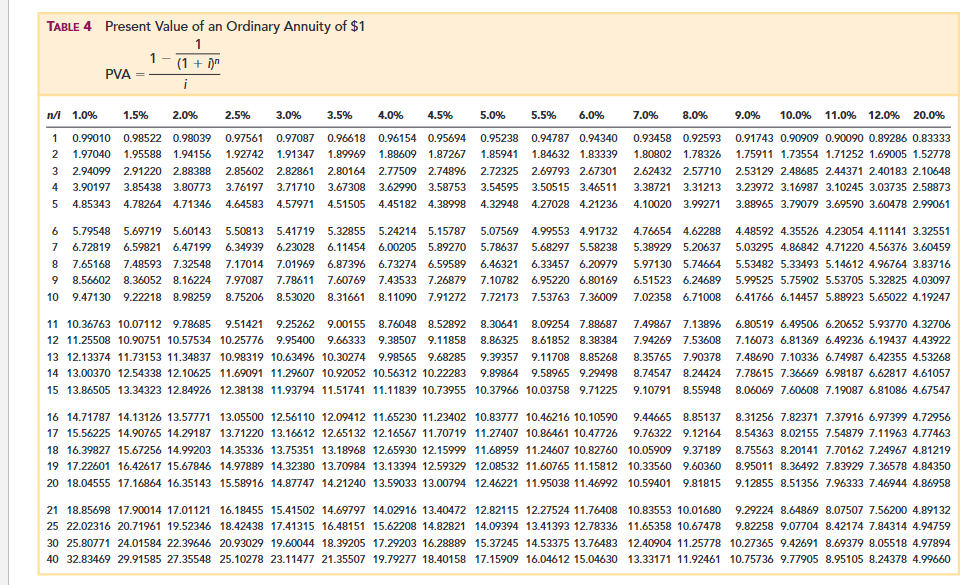Select the value 7.36009
This screenshot has width=967, height=585.
click(x=598, y=297)
